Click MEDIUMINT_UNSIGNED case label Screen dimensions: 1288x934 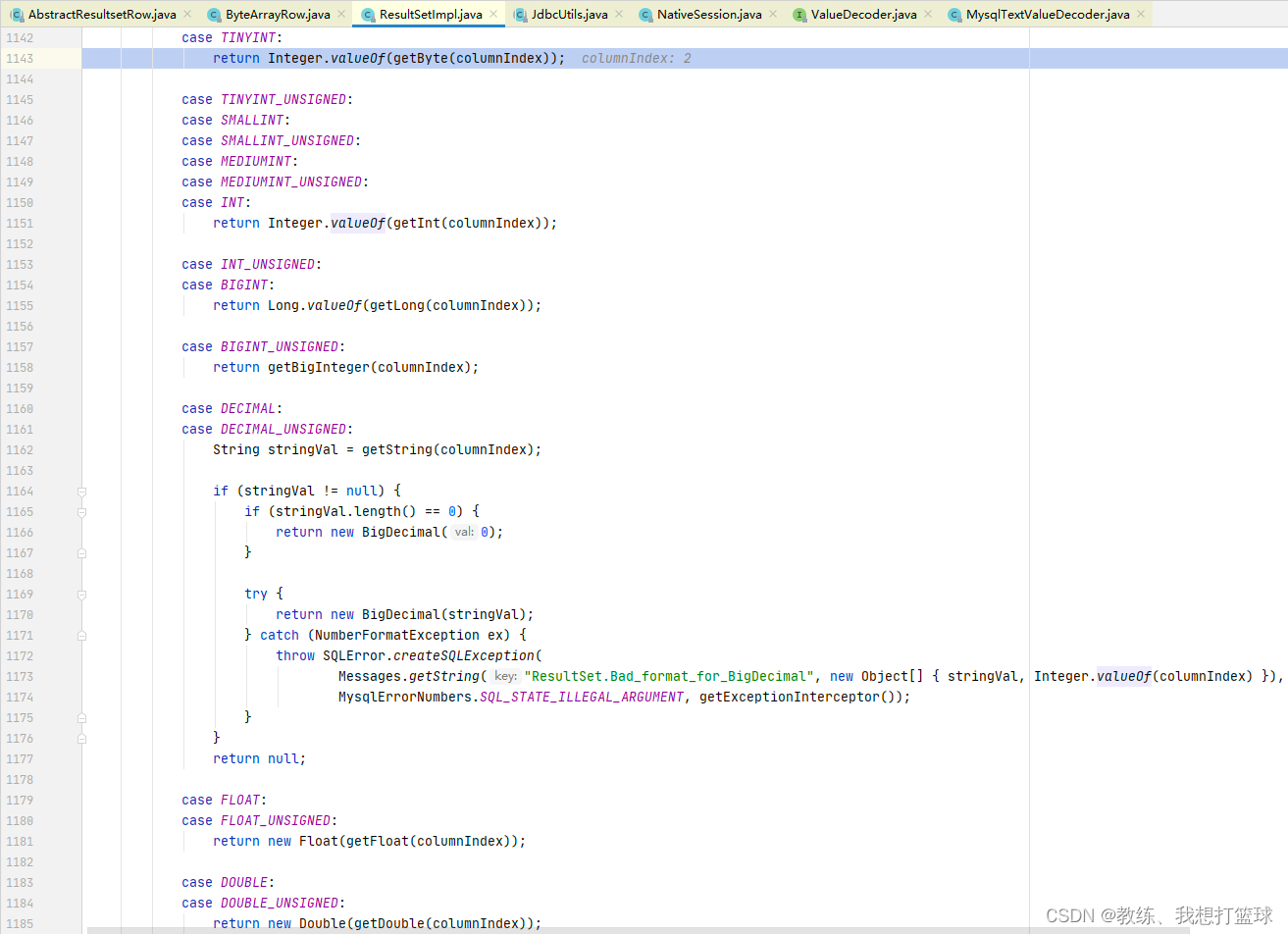[x=291, y=182]
